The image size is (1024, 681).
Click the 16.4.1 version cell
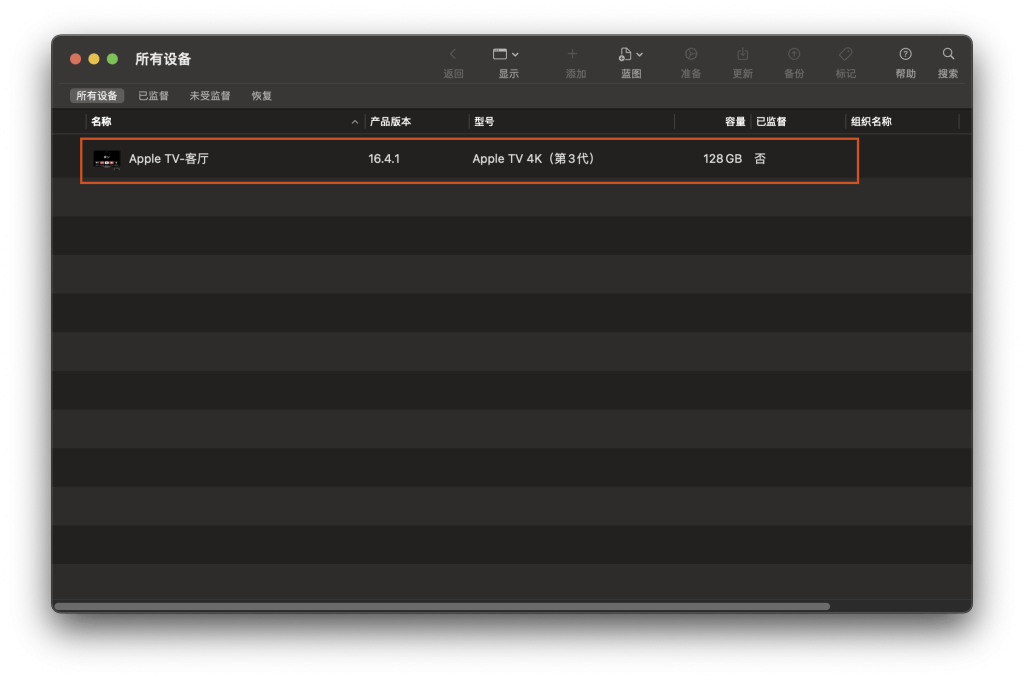point(384,159)
